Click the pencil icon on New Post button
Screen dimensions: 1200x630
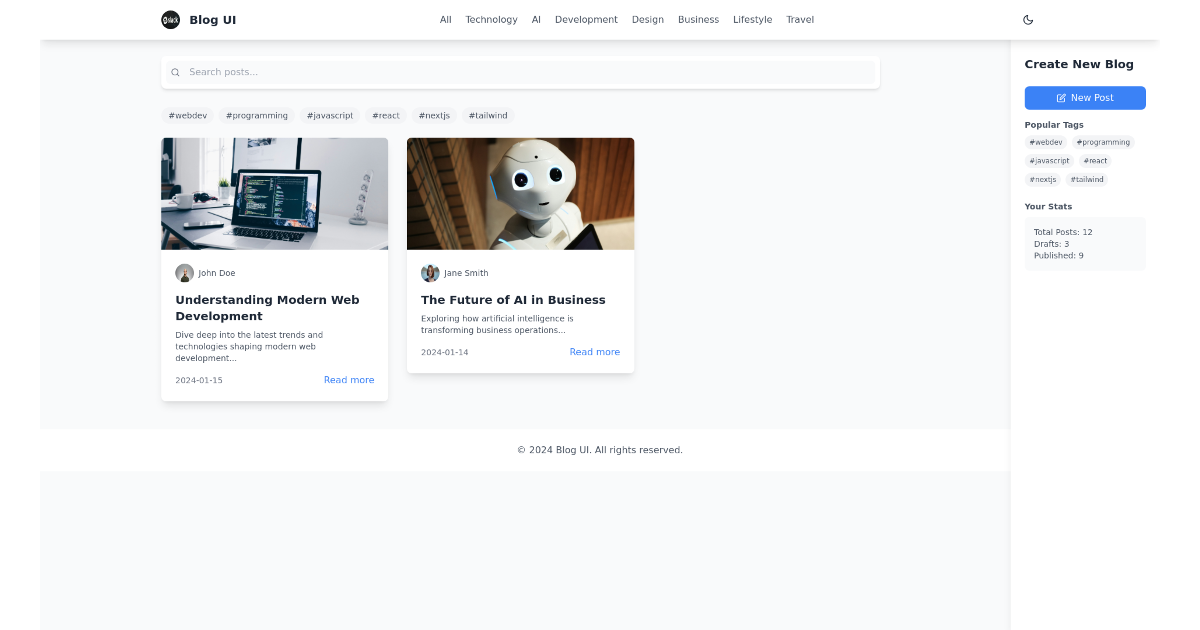1060,97
